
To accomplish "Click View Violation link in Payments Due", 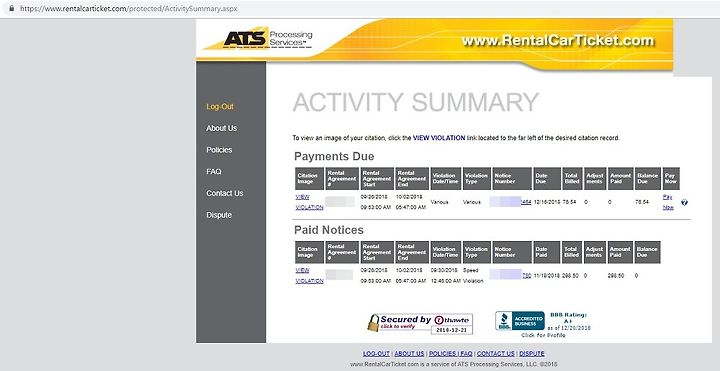I will click(x=309, y=202).
